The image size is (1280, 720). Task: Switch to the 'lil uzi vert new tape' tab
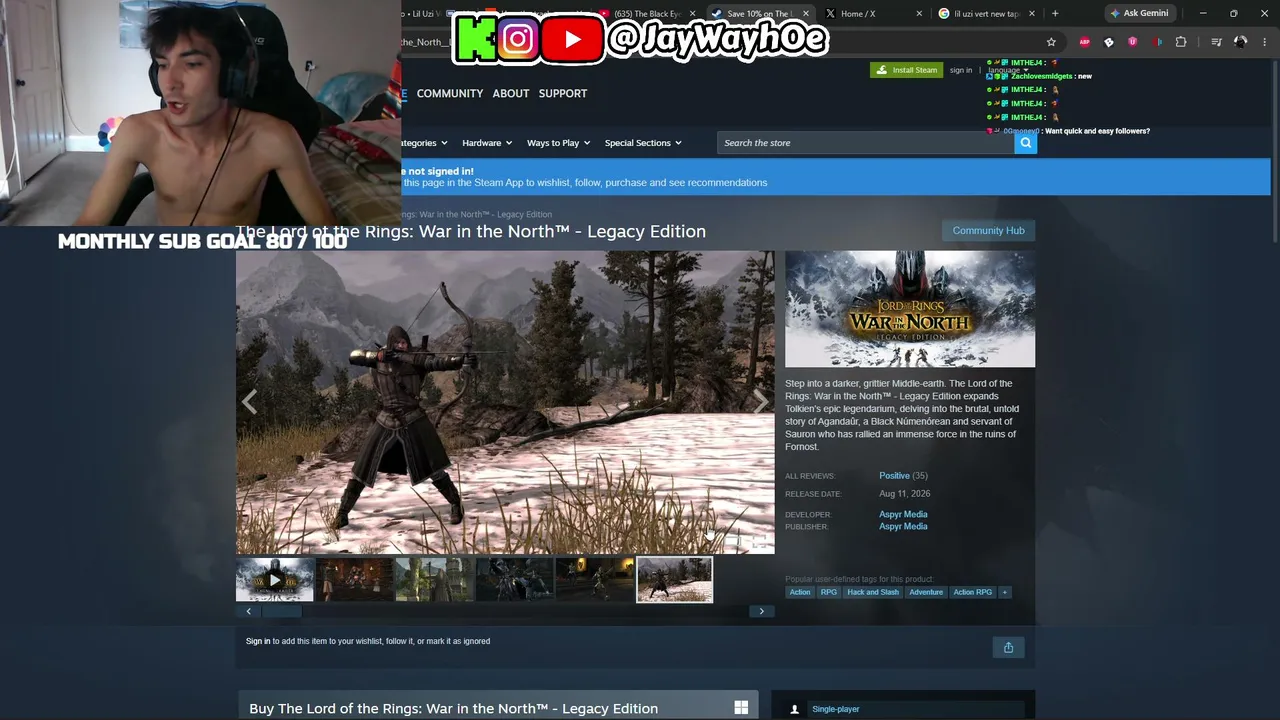point(986,13)
